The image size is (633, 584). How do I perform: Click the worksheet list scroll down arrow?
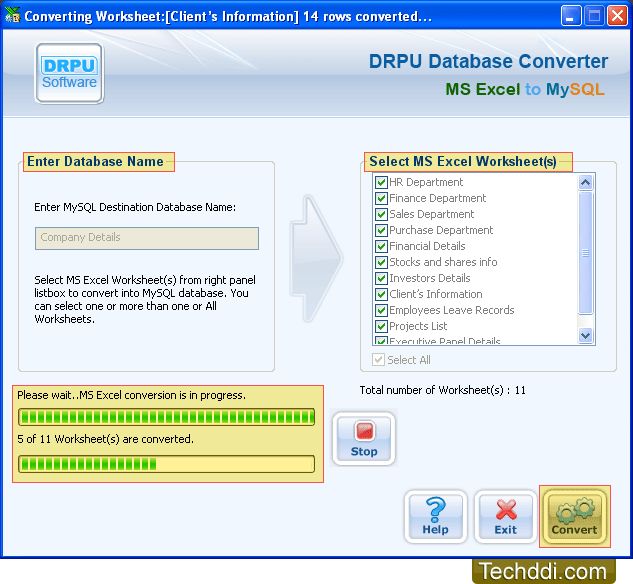pos(585,335)
